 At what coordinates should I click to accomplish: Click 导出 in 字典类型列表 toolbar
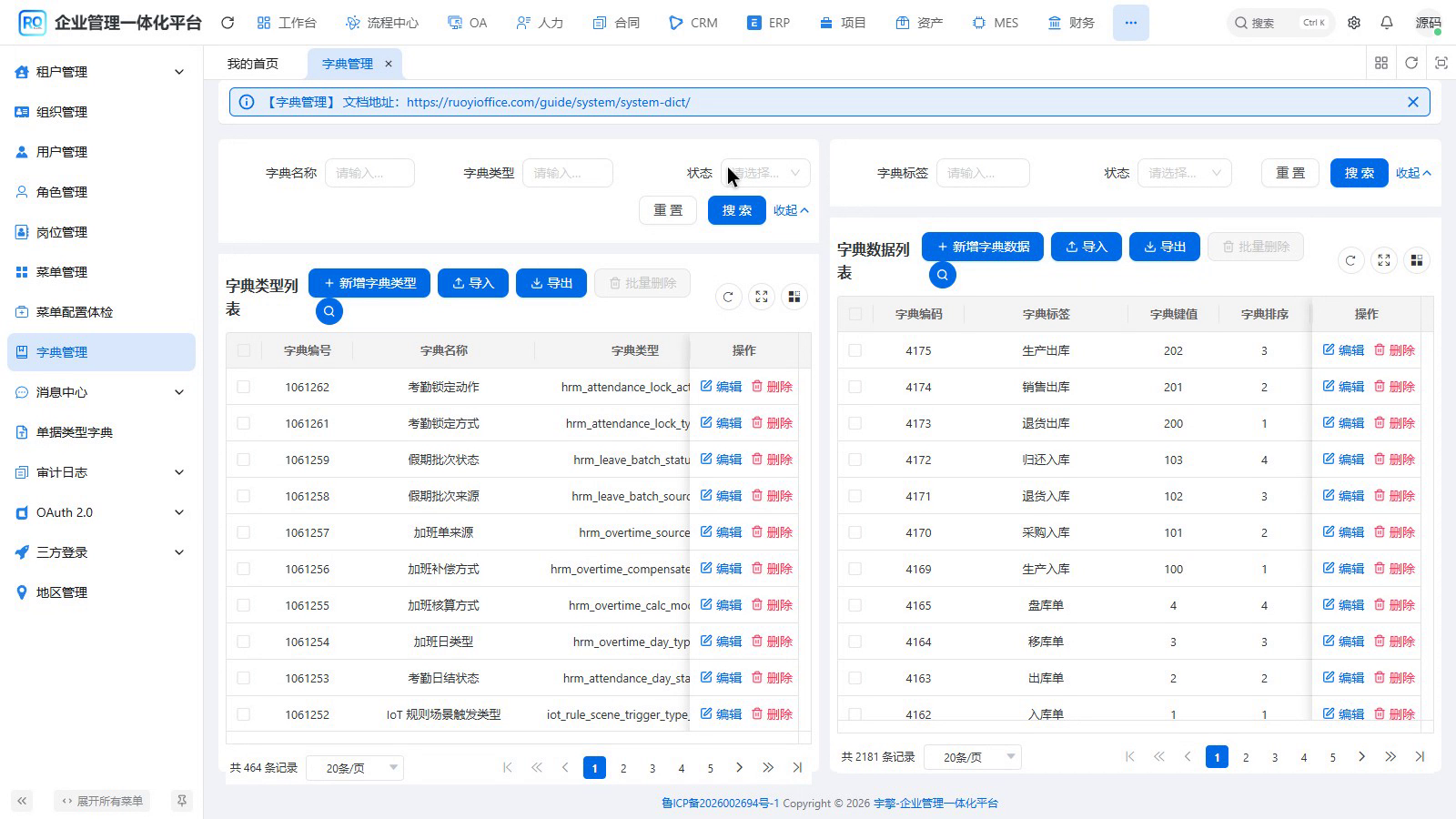point(551,283)
